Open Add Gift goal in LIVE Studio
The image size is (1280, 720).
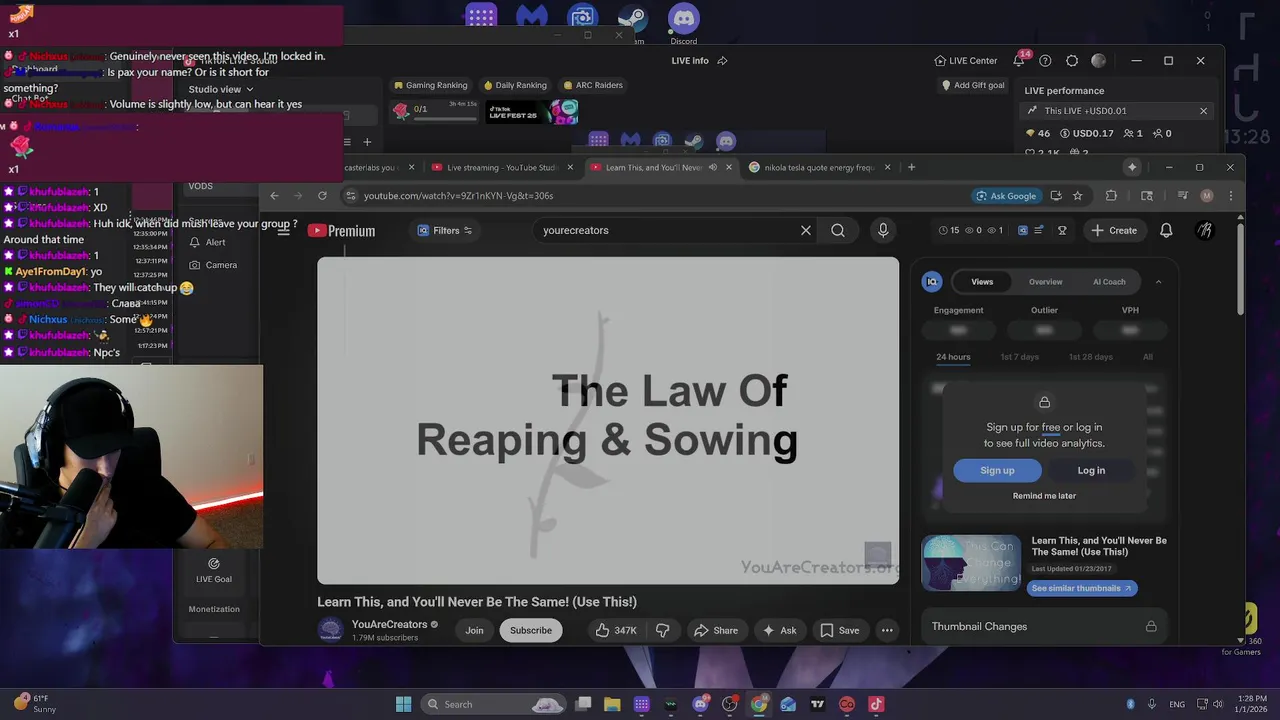click(973, 85)
